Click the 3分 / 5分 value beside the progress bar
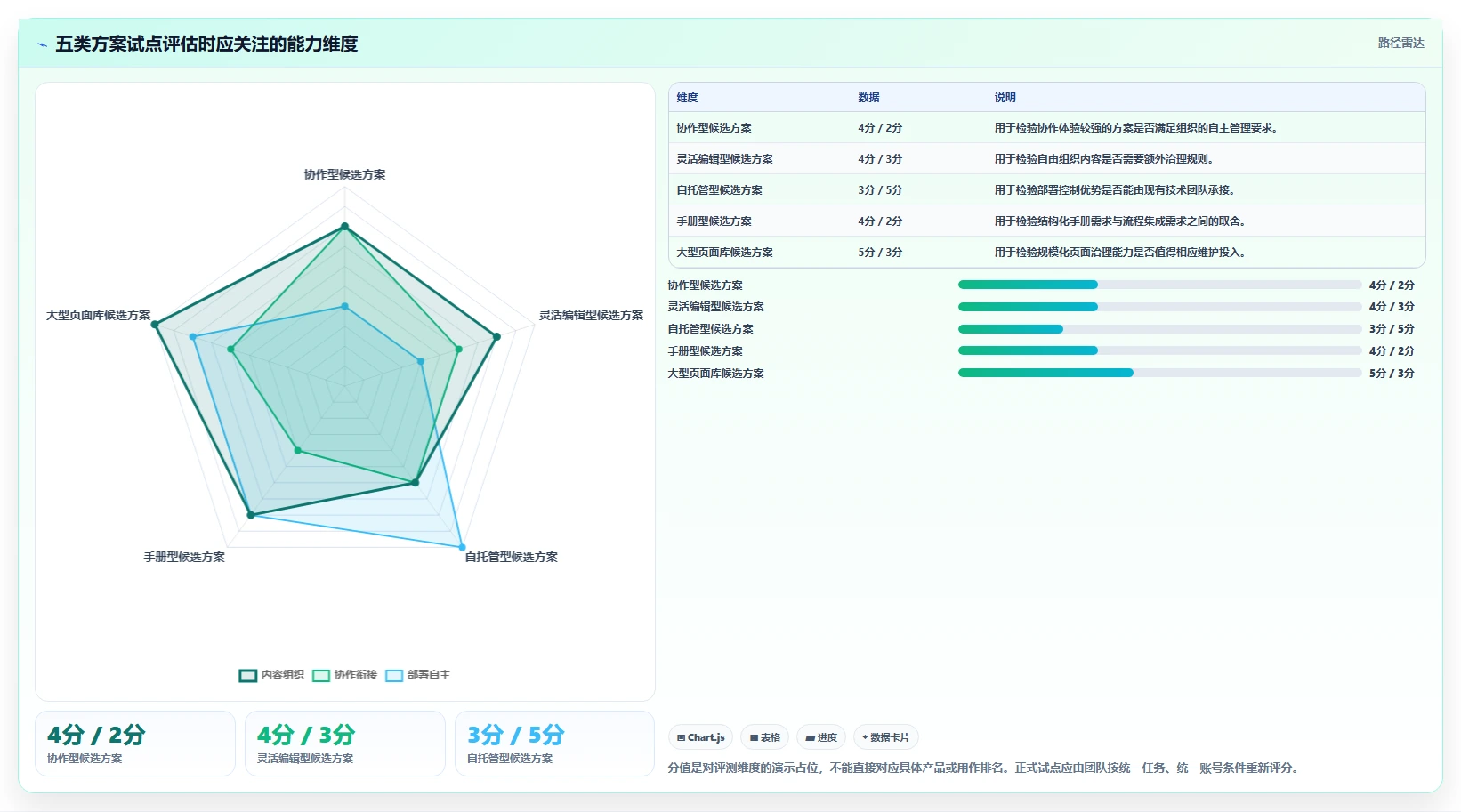Image resolution: width=1461 pixels, height=812 pixels. (x=1392, y=329)
